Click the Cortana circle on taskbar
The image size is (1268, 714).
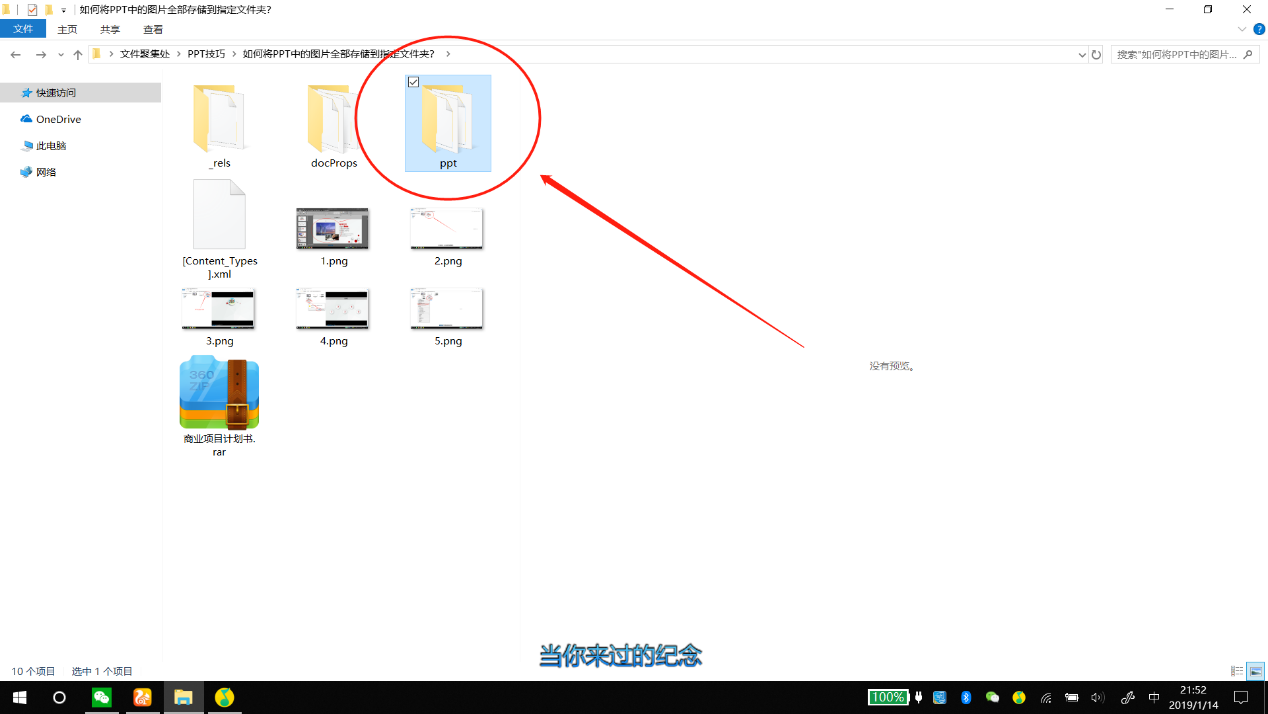click(x=59, y=697)
